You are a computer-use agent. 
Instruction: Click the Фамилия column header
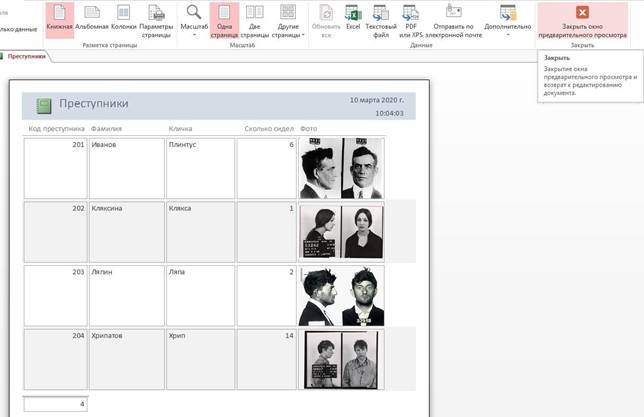click(106, 129)
